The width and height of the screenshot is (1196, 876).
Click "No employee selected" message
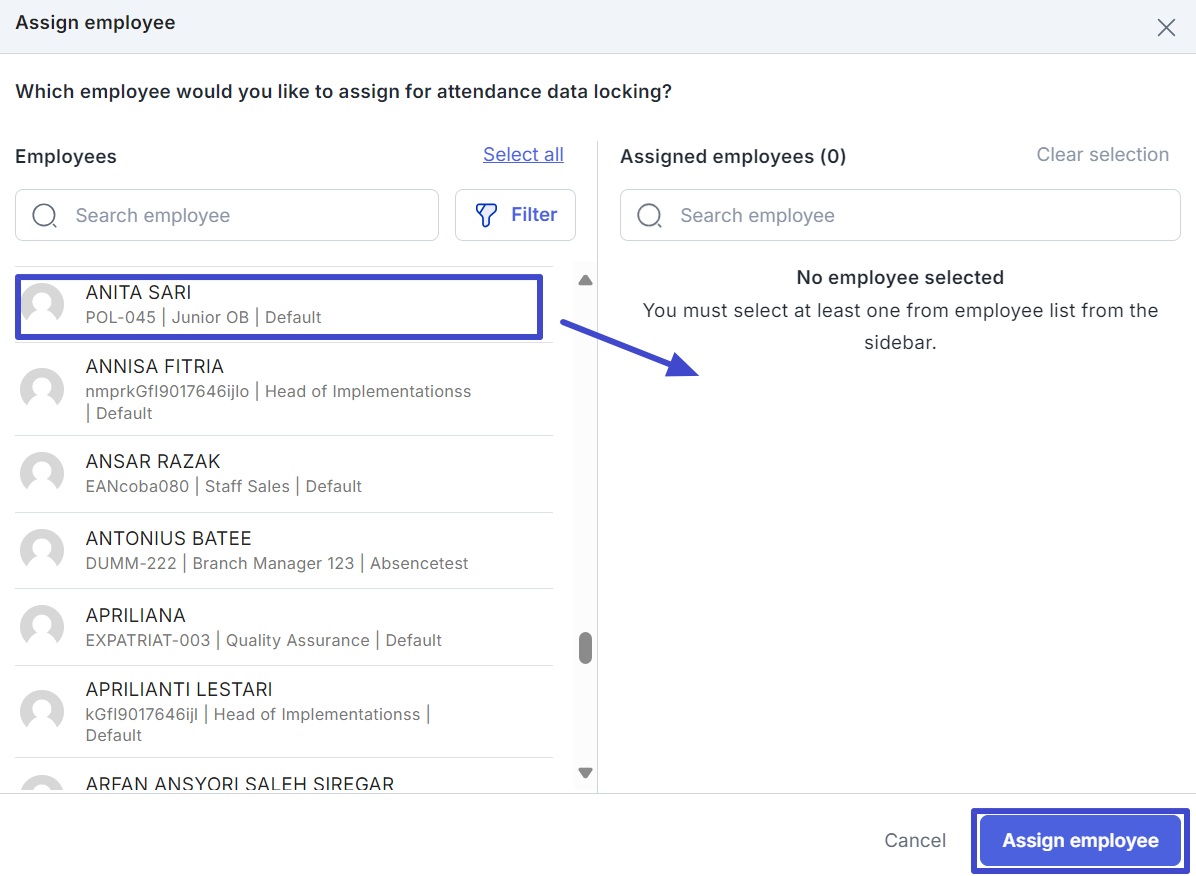[x=900, y=277]
